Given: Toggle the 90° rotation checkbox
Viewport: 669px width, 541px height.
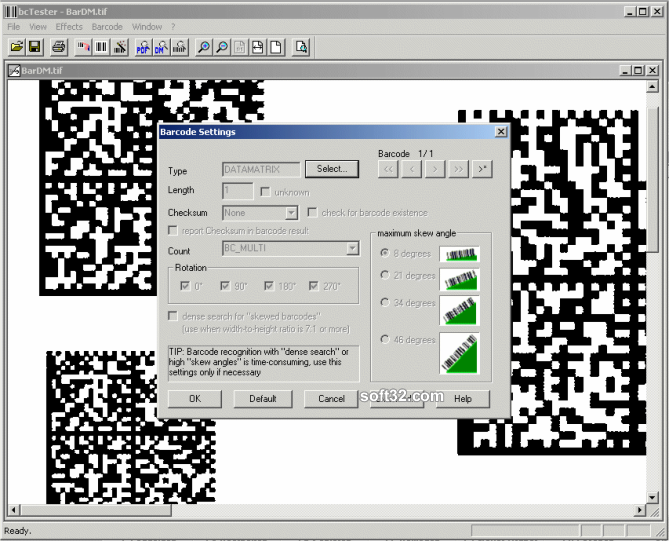Looking at the screenshot, I should (x=225, y=285).
